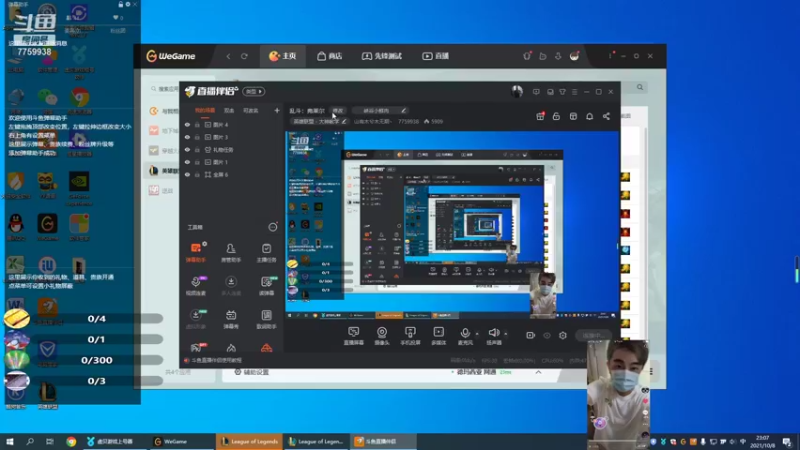Open the streaming settings gear icon
This screenshot has width=800, height=450.
coord(563,335)
